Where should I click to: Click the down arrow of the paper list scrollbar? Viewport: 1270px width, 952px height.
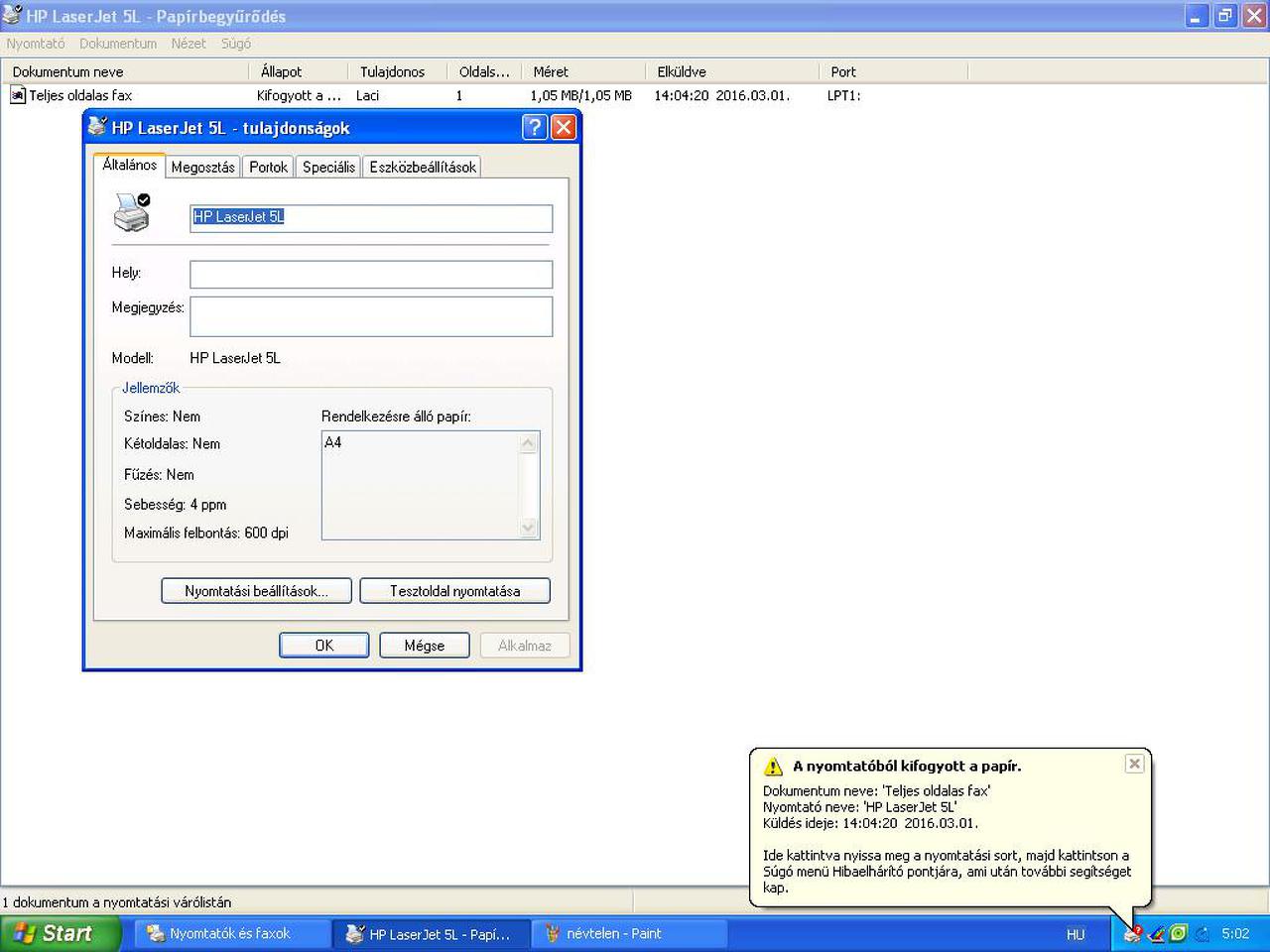coord(529,529)
